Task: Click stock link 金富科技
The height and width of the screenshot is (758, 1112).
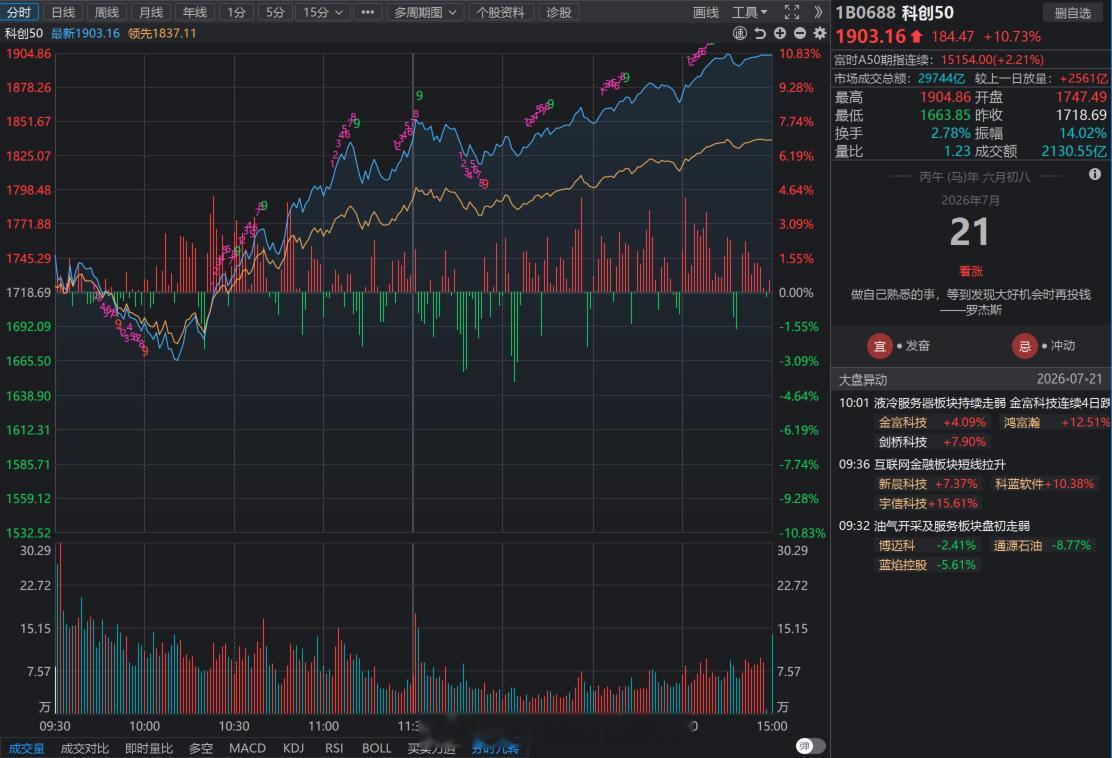Action: point(903,423)
